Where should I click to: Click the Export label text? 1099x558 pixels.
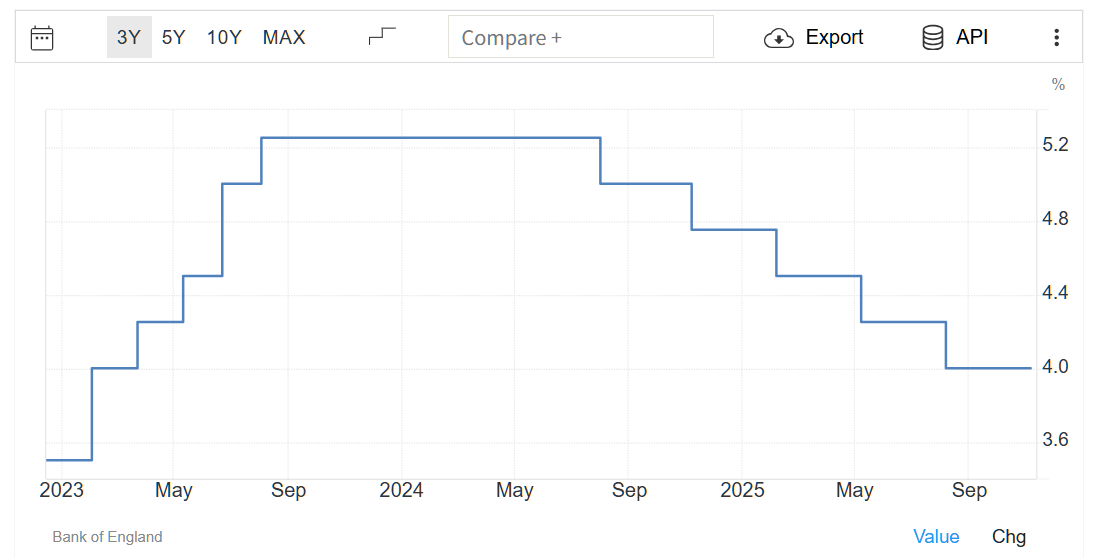[x=834, y=38]
